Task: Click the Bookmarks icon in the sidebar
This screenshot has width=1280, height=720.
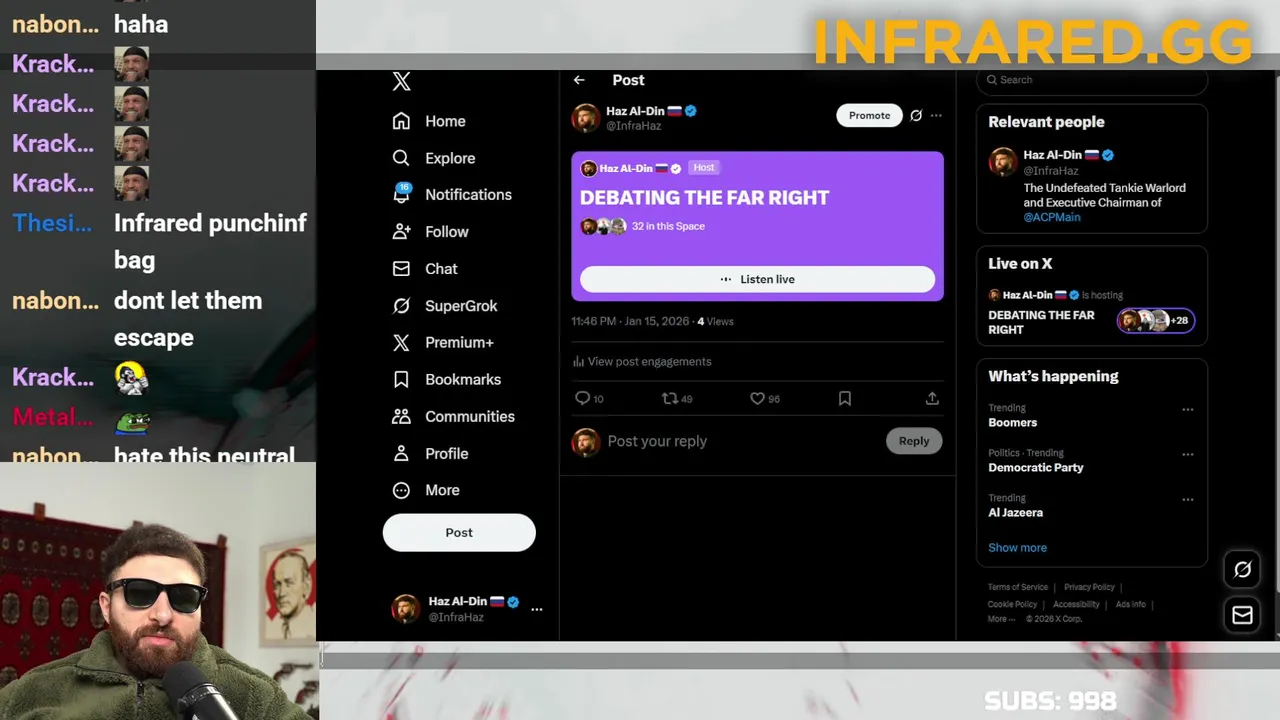Action: pyautogui.click(x=401, y=380)
